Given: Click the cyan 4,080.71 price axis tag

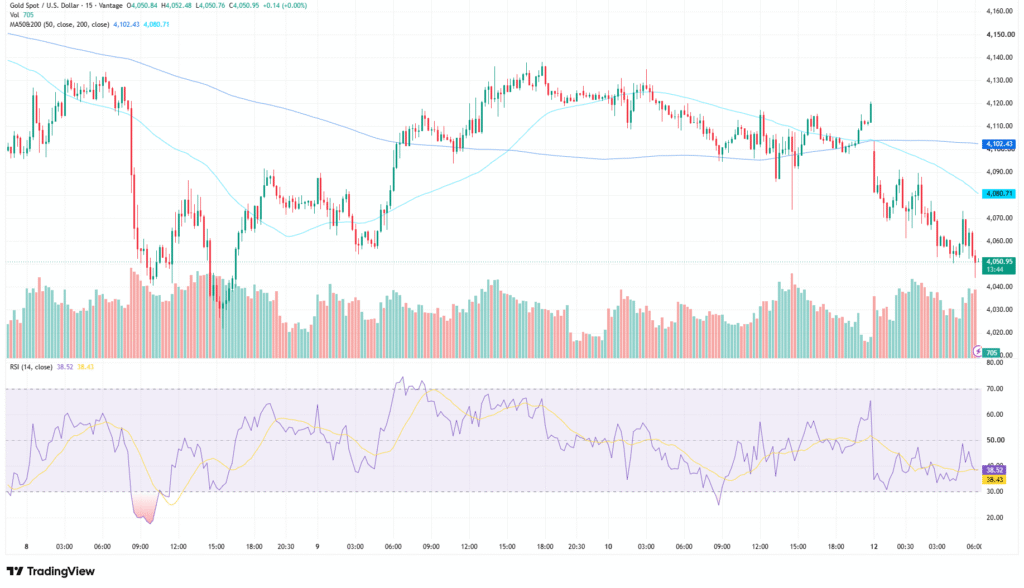Looking at the screenshot, I should click(999, 193).
